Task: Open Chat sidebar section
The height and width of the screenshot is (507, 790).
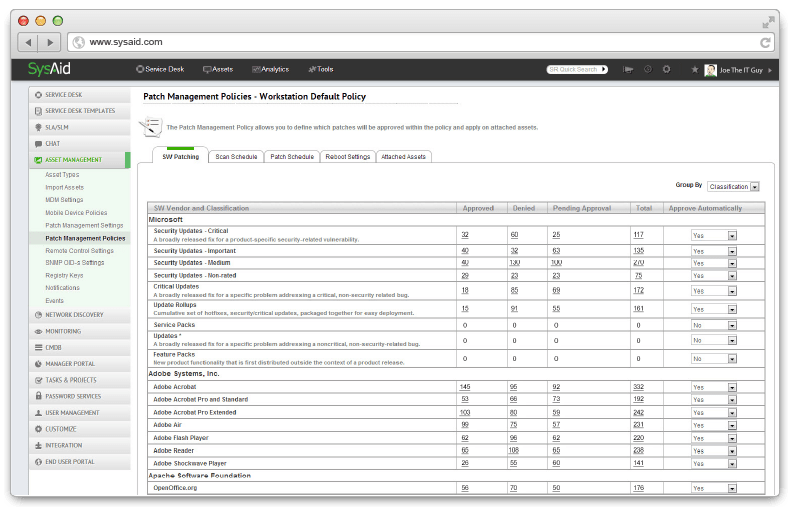Action: 80,144
